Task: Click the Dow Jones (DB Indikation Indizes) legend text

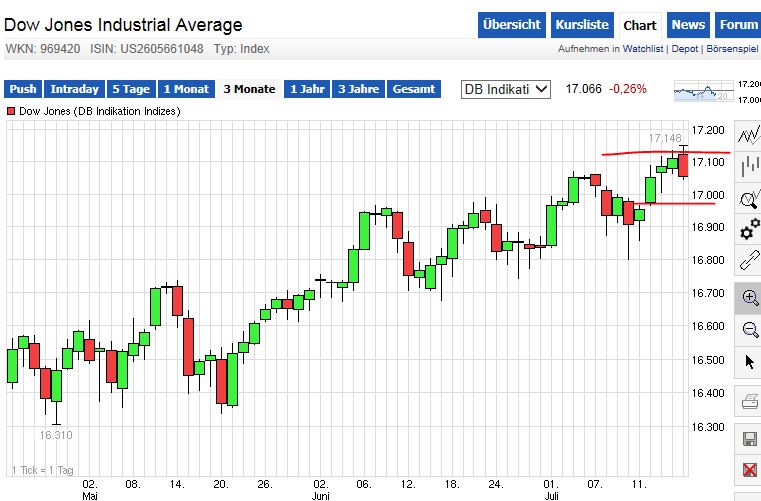Action: point(99,111)
